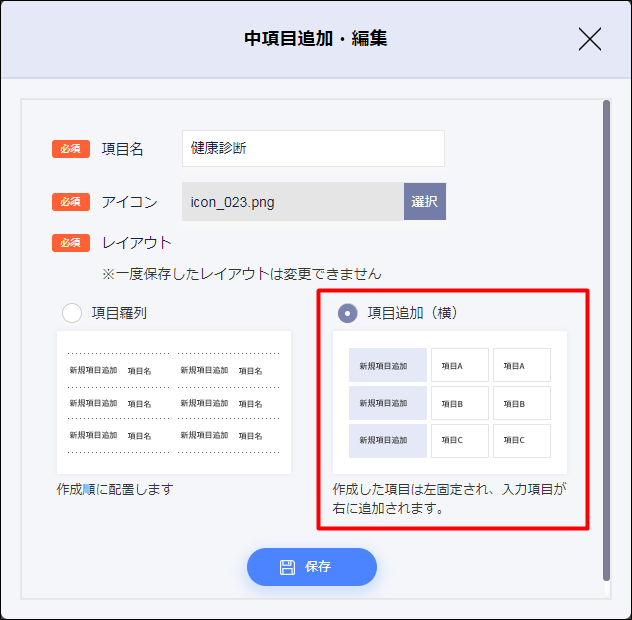Screen dimensions: 632x620
Task: Click the vertical scrollbar of the dialog
Action: [x=606, y=340]
